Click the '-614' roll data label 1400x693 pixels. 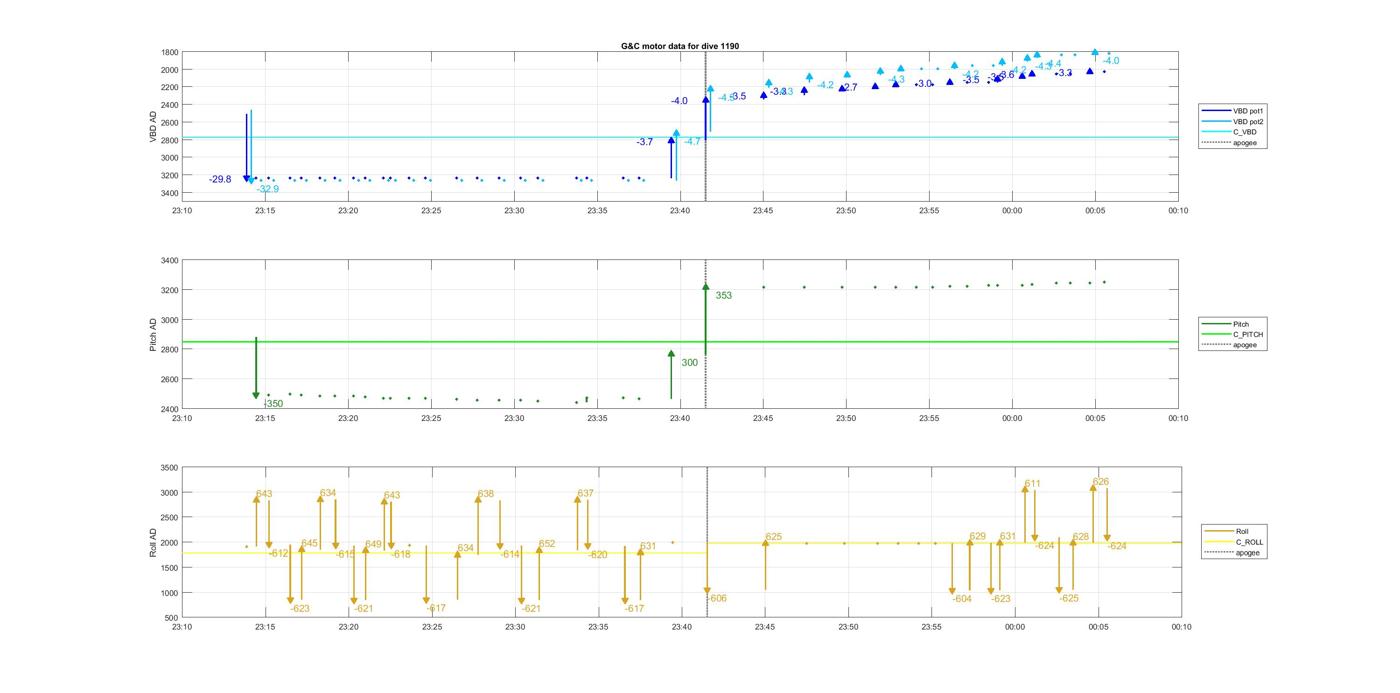(x=510, y=554)
